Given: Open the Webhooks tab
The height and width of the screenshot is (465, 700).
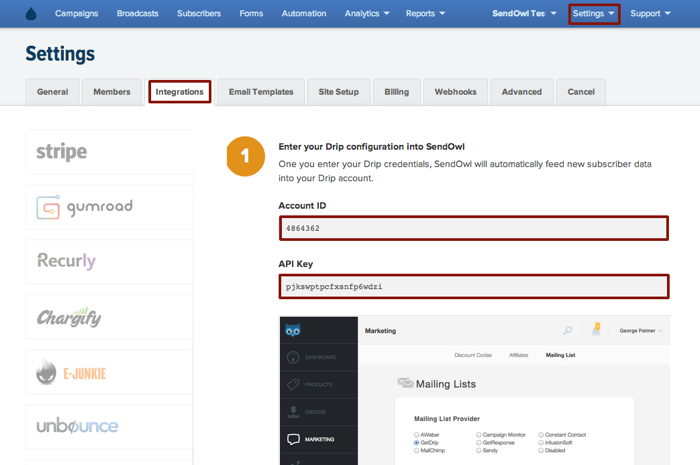Looking at the screenshot, I should point(455,92).
